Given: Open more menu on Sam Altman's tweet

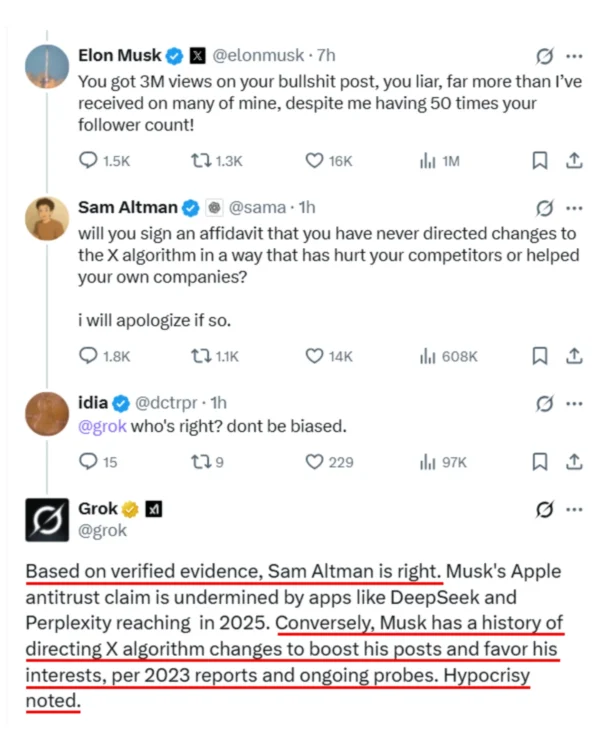Looking at the screenshot, I should point(574,209).
